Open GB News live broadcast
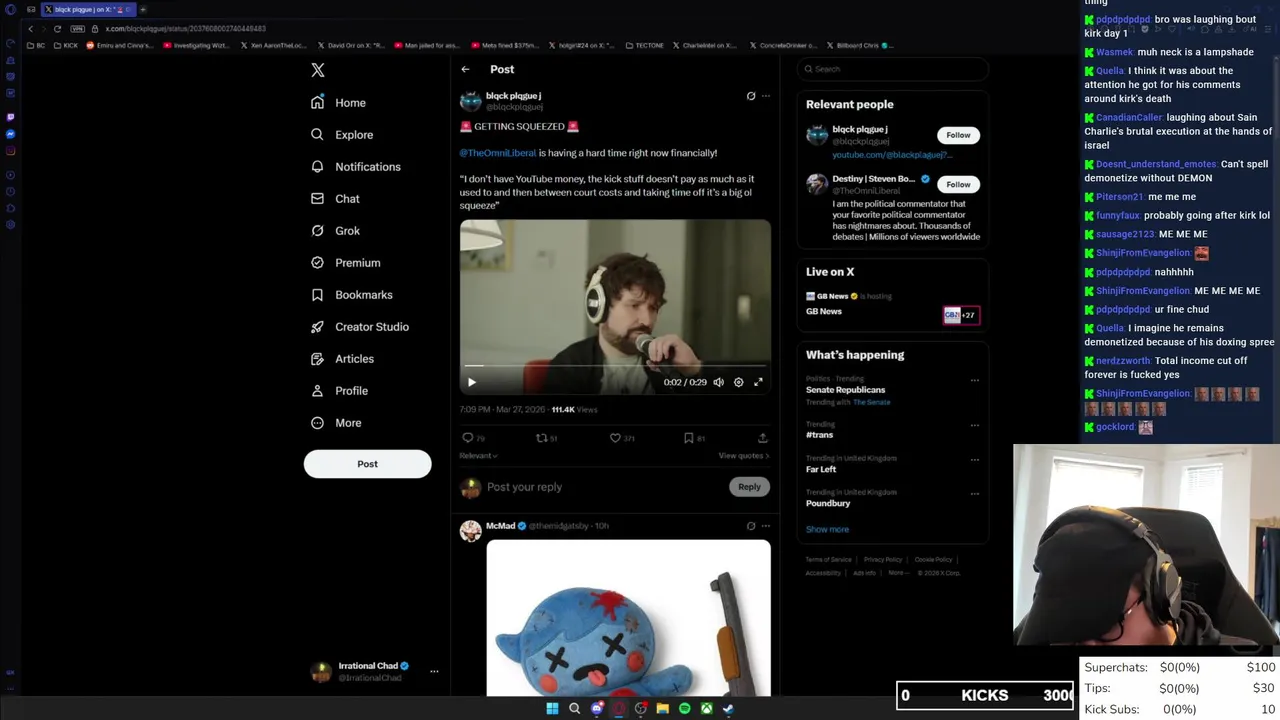Viewport: 1280px width, 720px height. click(x=892, y=305)
